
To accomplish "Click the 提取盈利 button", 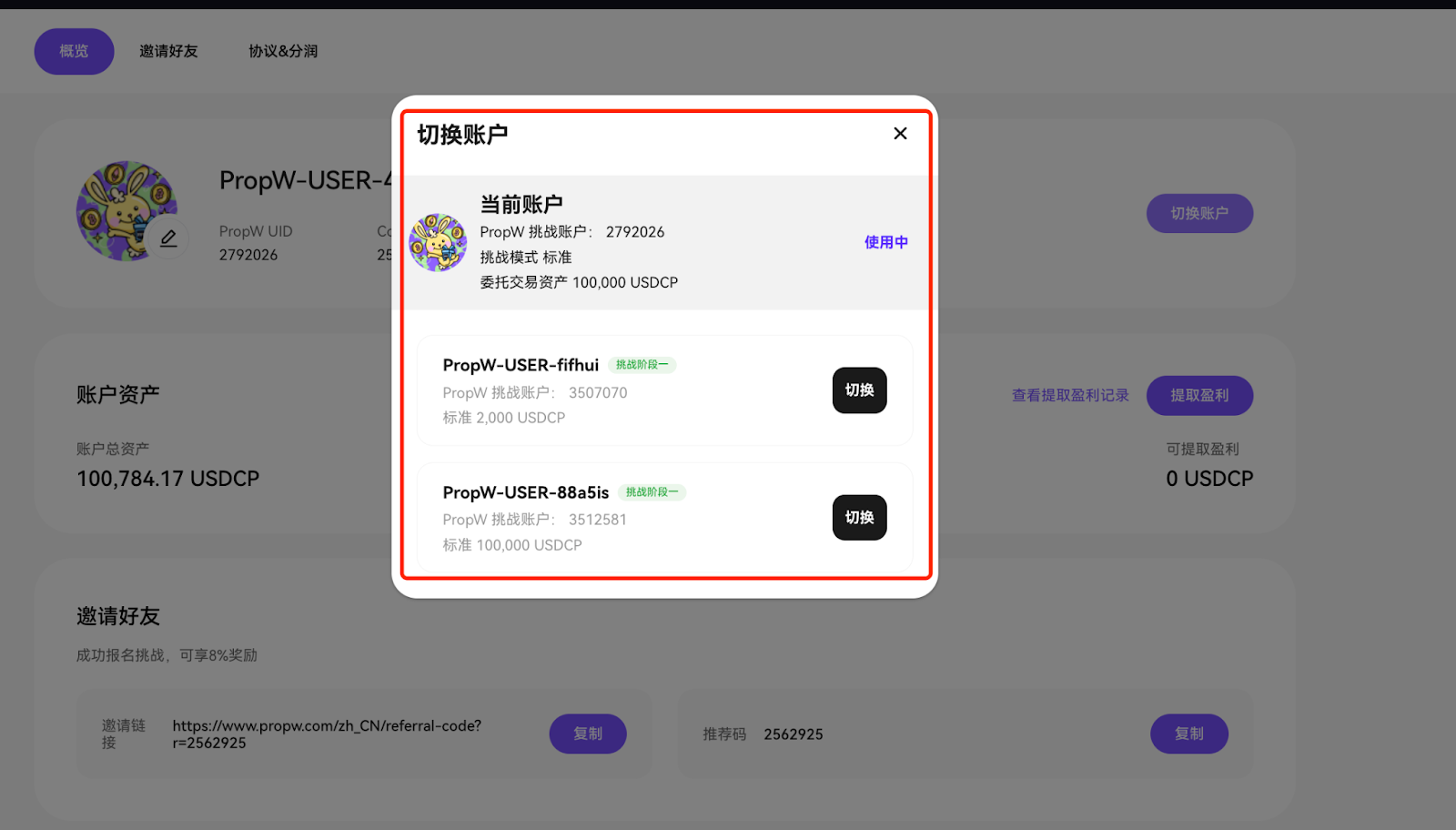I will pyautogui.click(x=1199, y=396).
